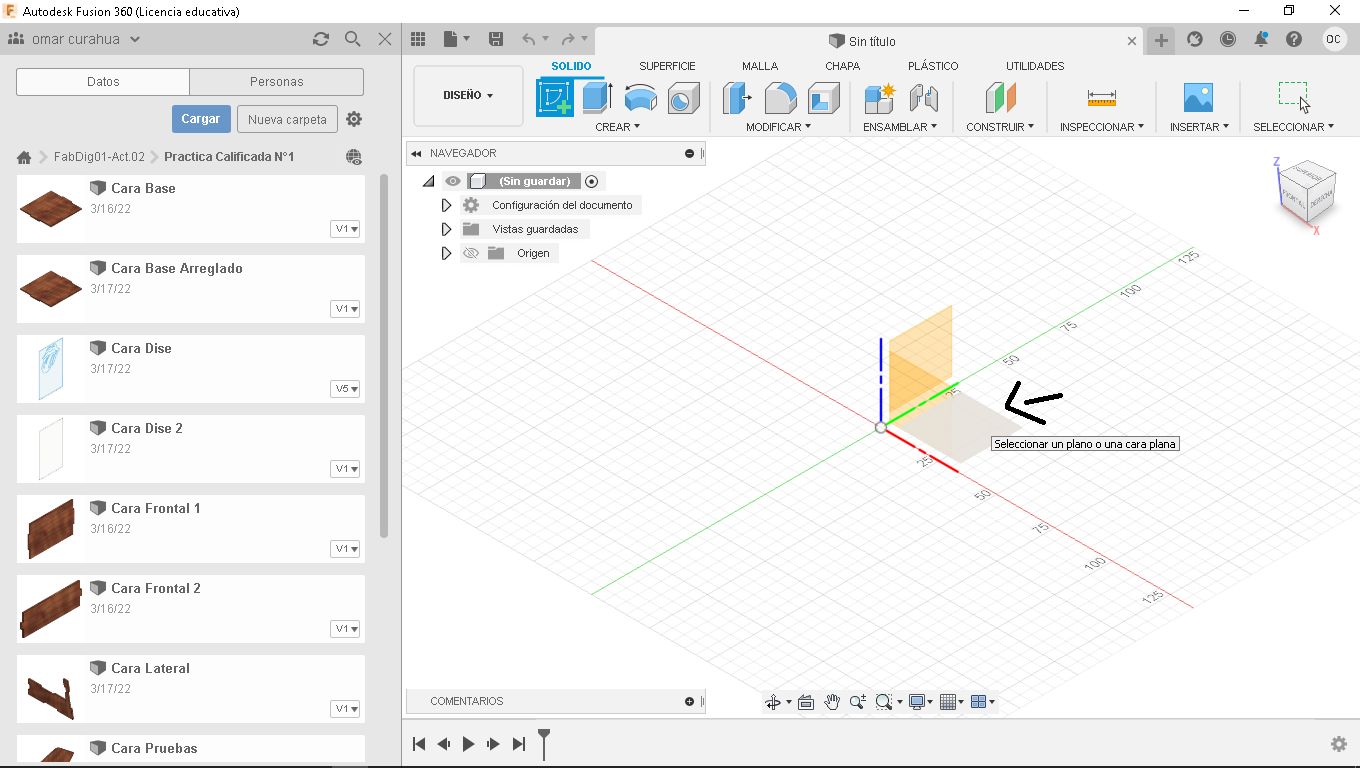Expand Configuración del documento node
The width and height of the screenshot is (1360, 768).
(x=447, y=205)
